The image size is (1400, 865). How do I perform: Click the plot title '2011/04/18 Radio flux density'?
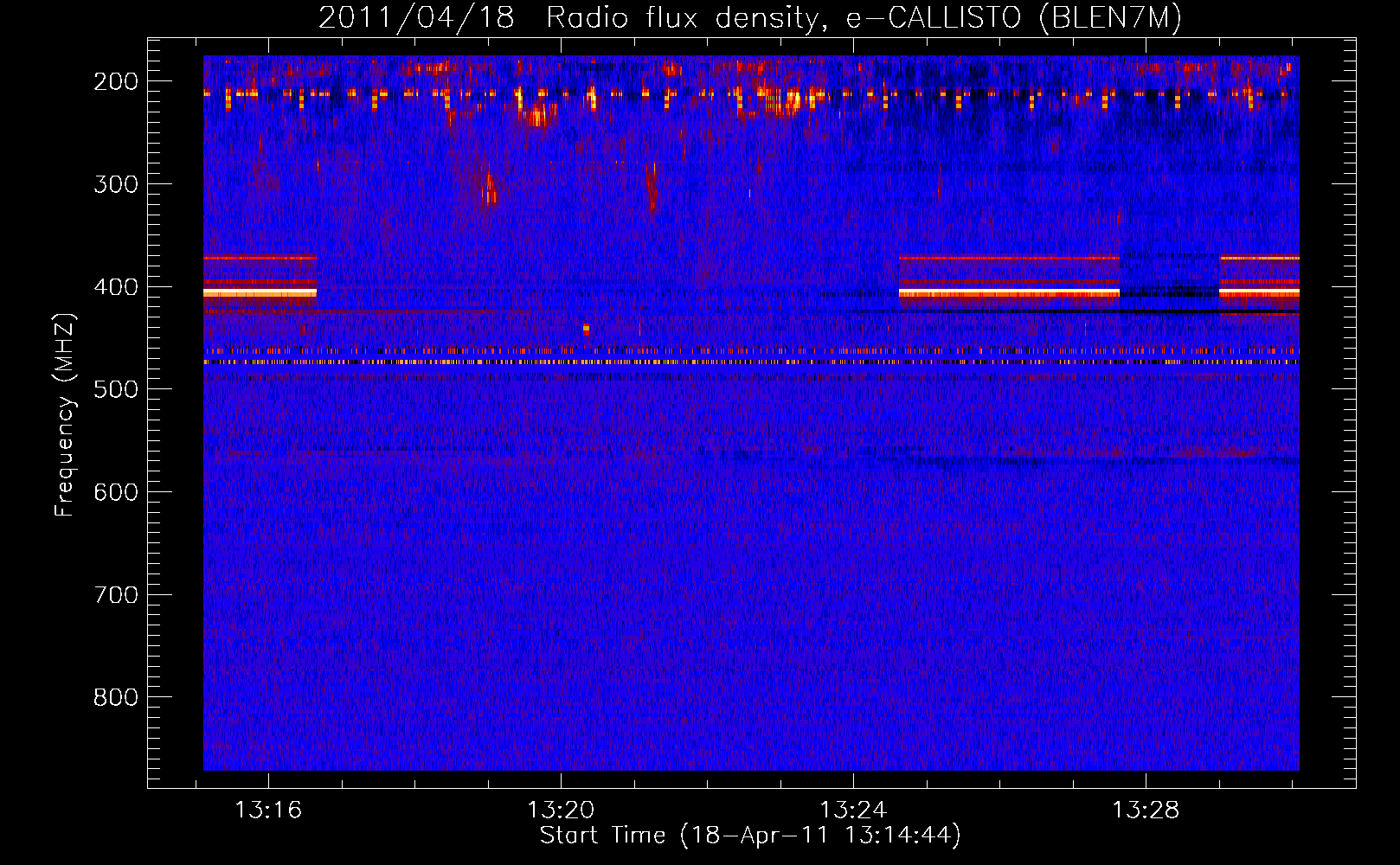(x=570, y=18)
